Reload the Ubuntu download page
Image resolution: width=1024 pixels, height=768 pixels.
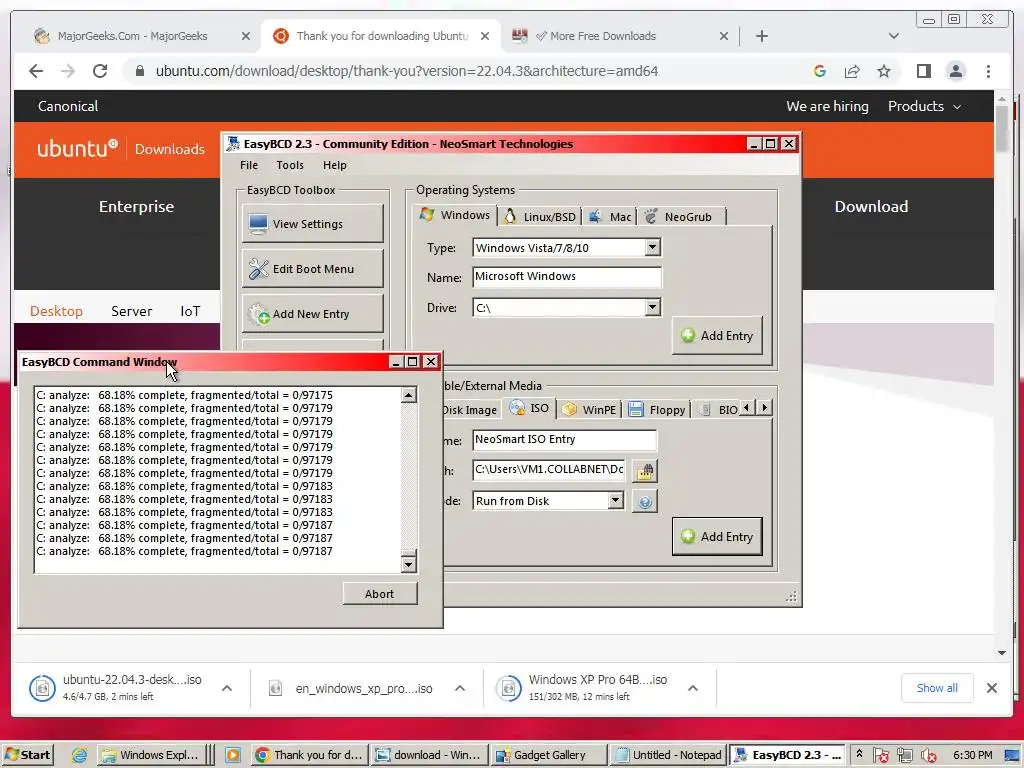100,71
